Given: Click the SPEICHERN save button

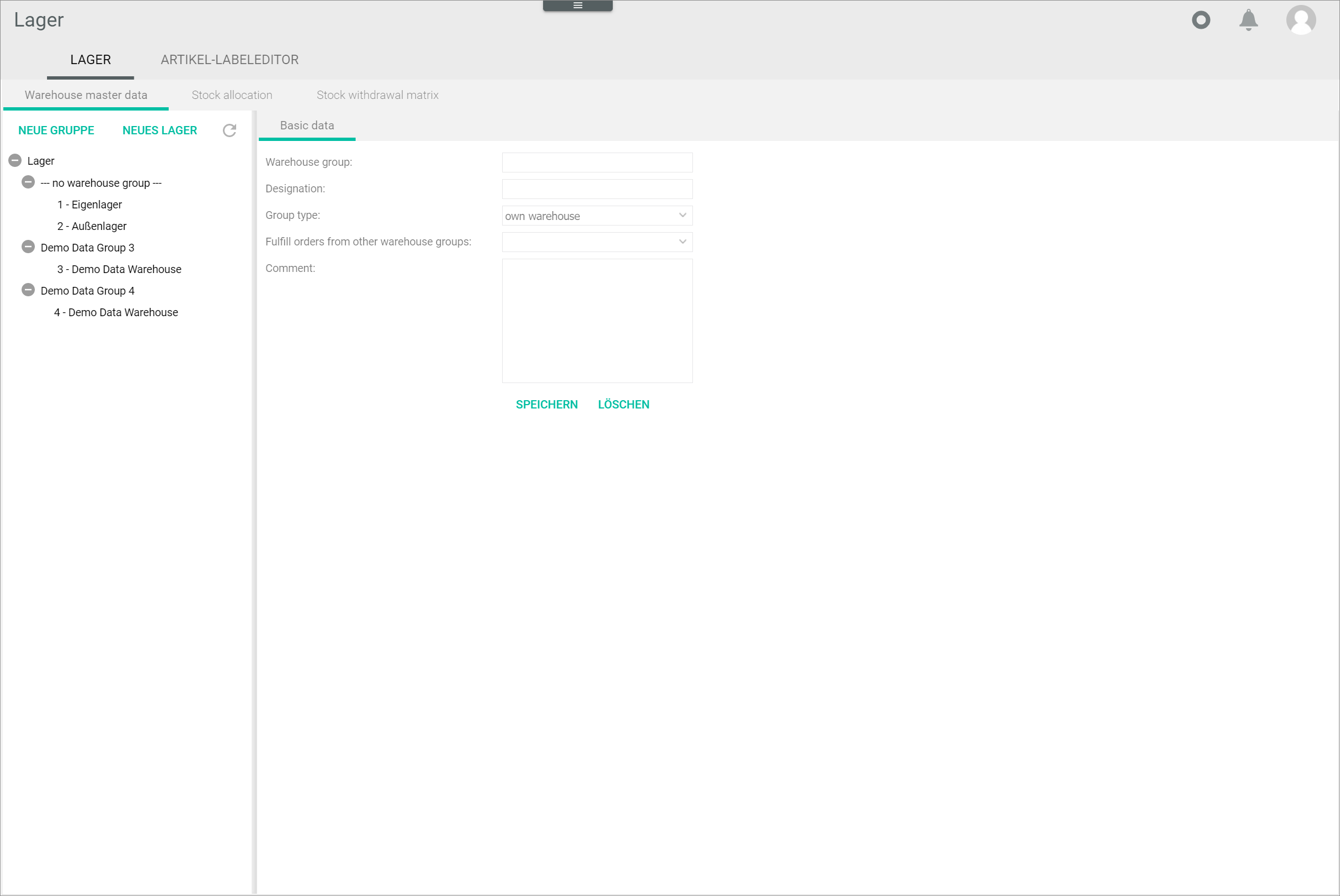Looking at the screenshot, I should pos(546,404).
